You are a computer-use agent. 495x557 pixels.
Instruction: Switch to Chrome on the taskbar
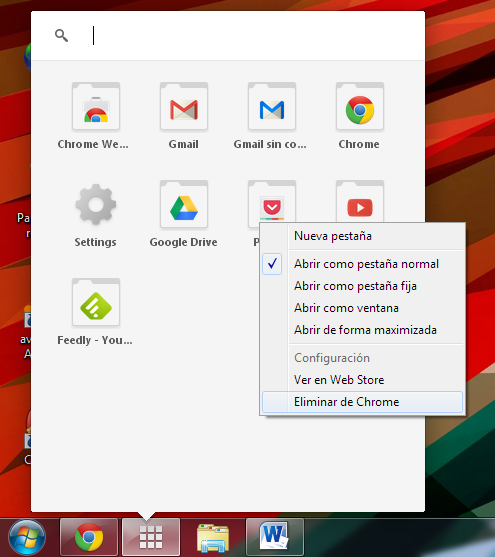(89, 537)
